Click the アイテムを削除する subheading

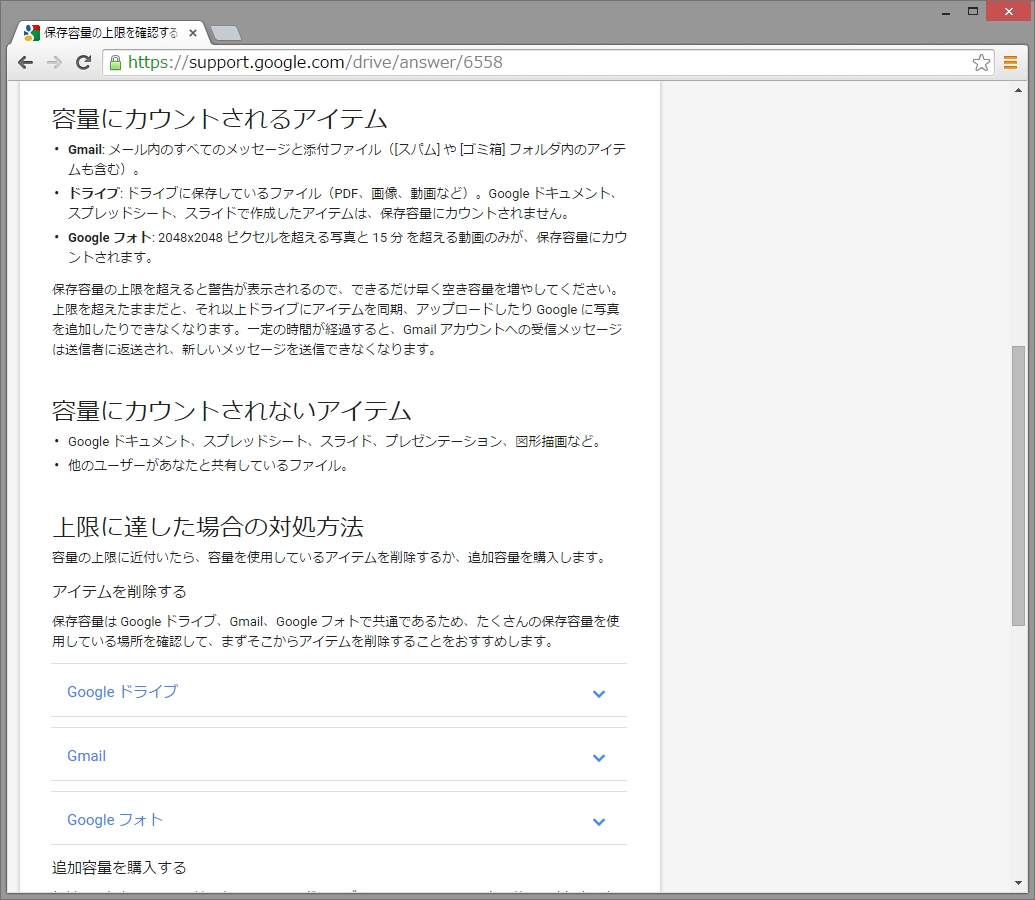pyautogui.click(x=119, y=592)
